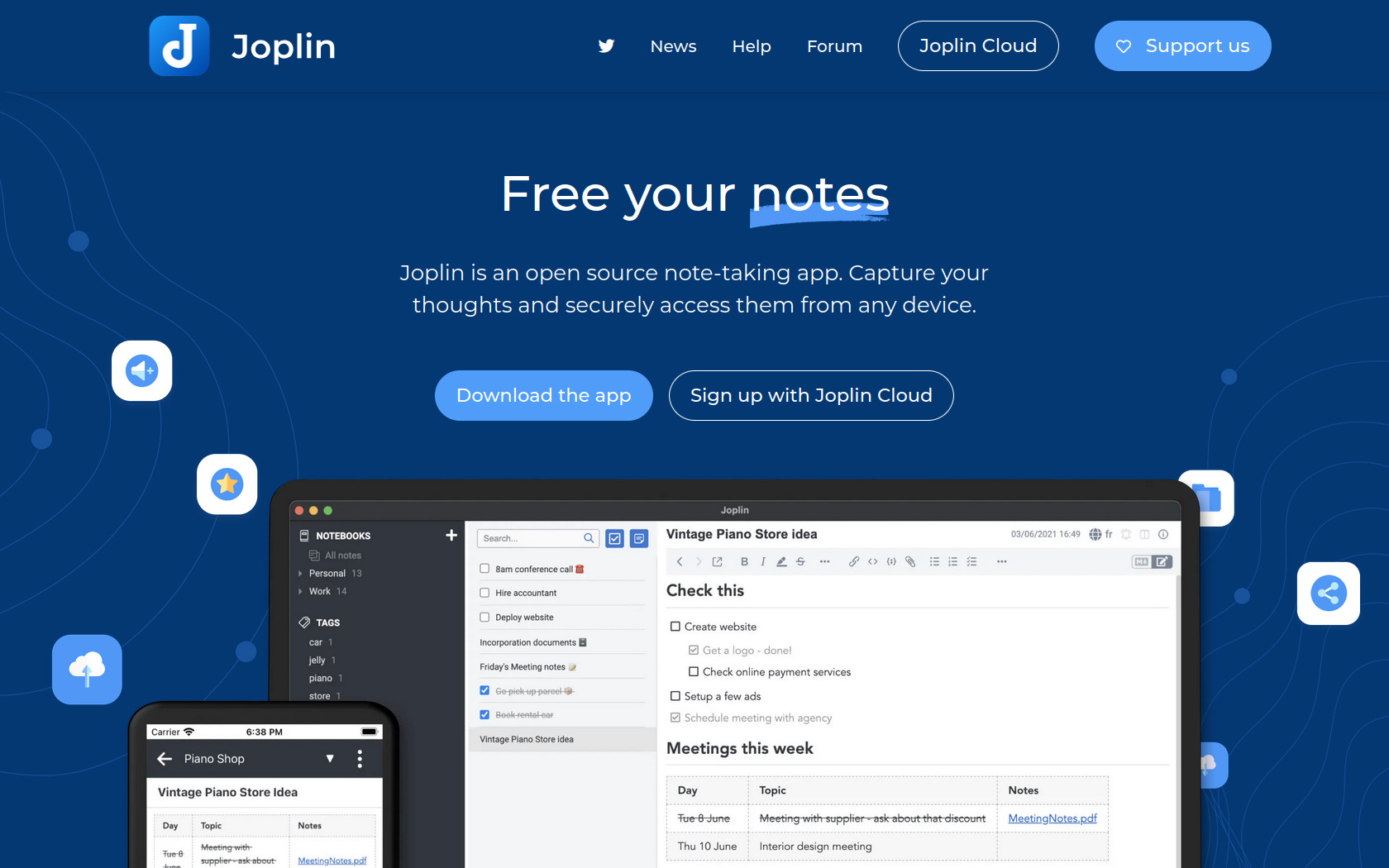Click the floating share icon
Viewport: 1389px width, 868px height.
pyautogui.click(x=1329, y=594)
